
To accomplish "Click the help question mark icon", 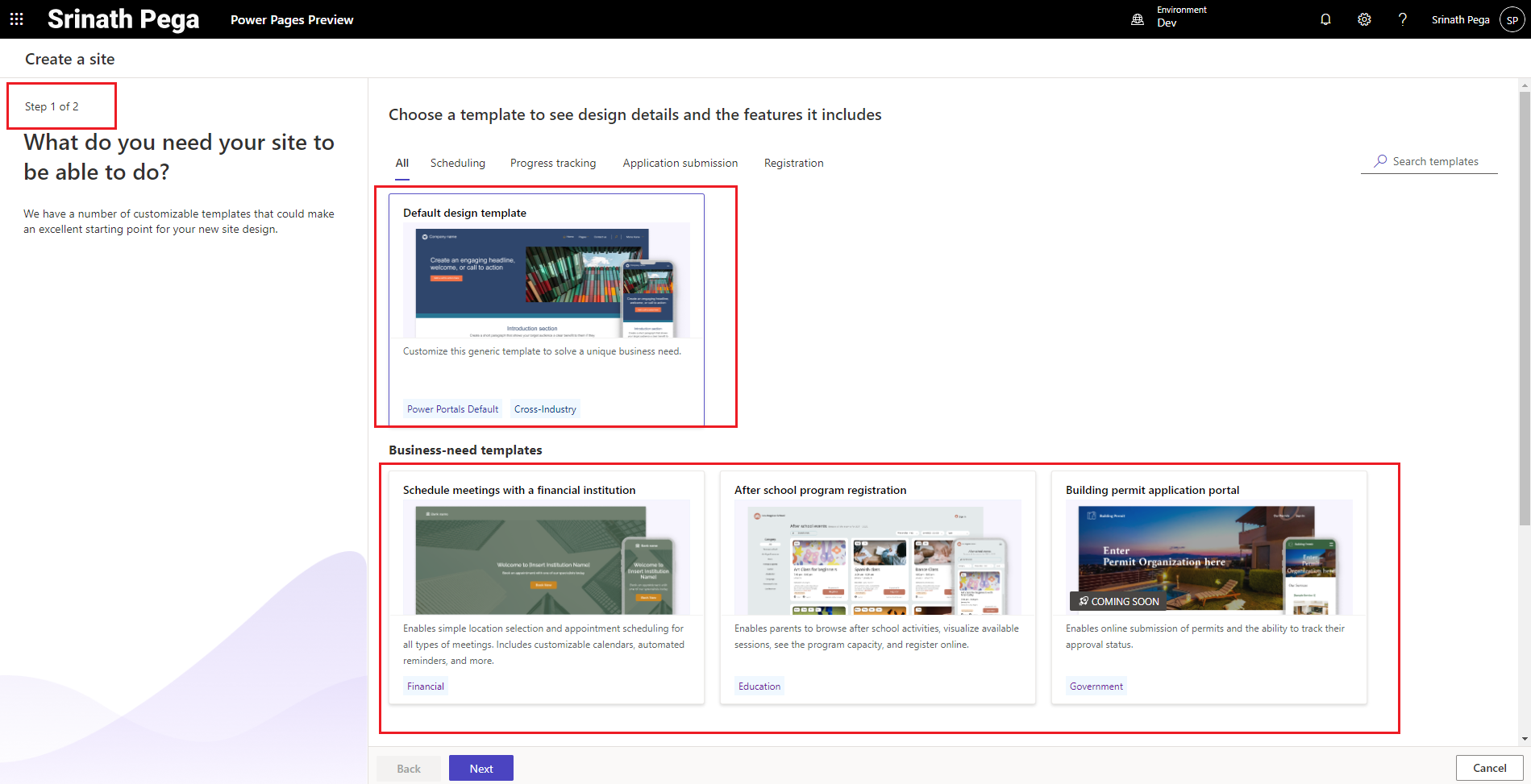I will point(1403,19).
